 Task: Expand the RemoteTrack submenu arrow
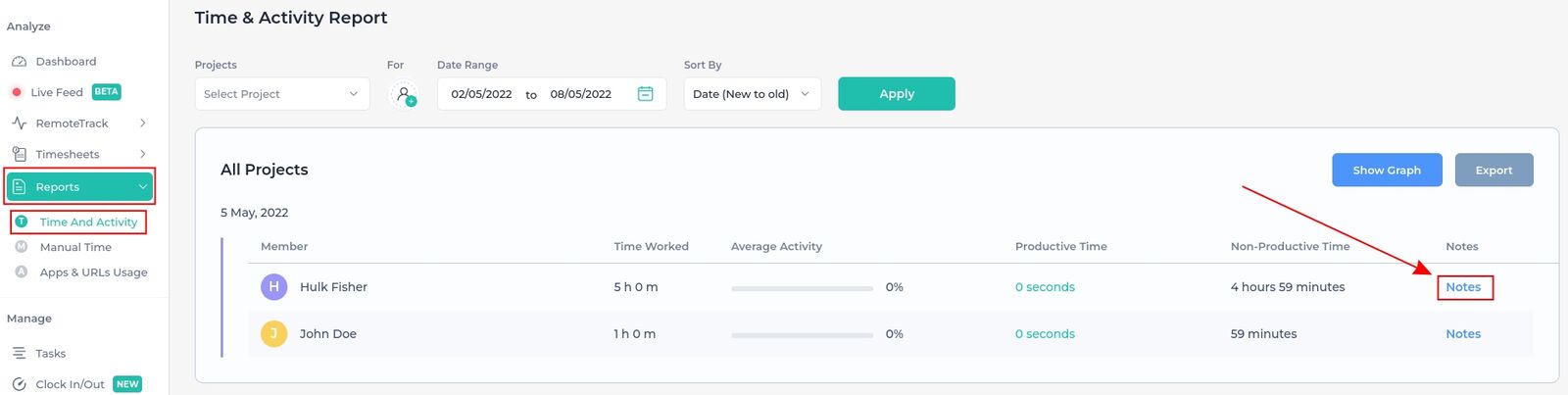[x=143, y=123]
